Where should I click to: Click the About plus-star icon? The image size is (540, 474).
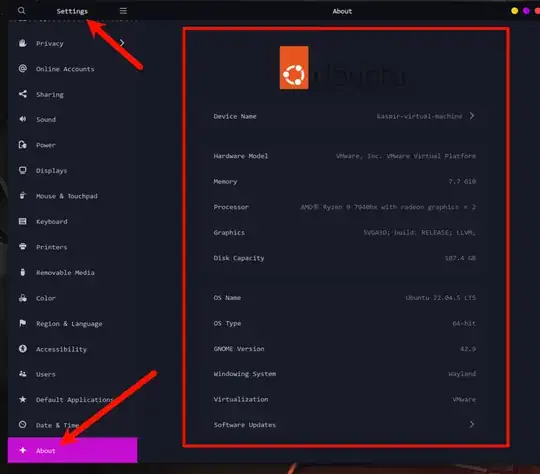pyautogui.click(x=23, y=450)
